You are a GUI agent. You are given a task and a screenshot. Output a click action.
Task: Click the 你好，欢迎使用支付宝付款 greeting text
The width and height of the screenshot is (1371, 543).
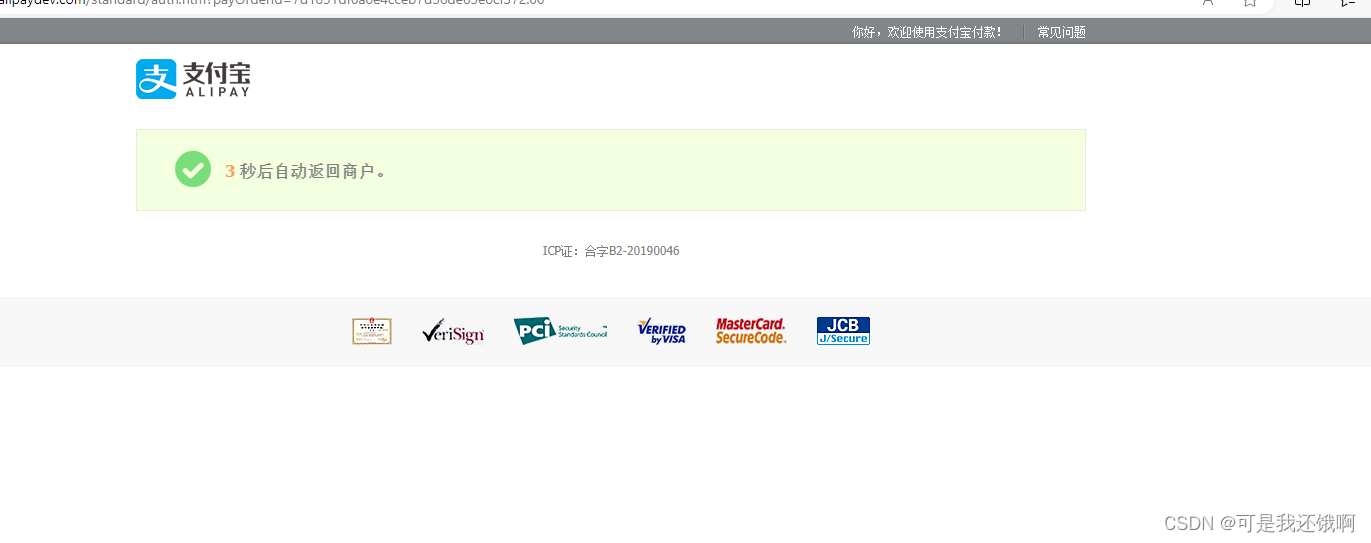927,32
